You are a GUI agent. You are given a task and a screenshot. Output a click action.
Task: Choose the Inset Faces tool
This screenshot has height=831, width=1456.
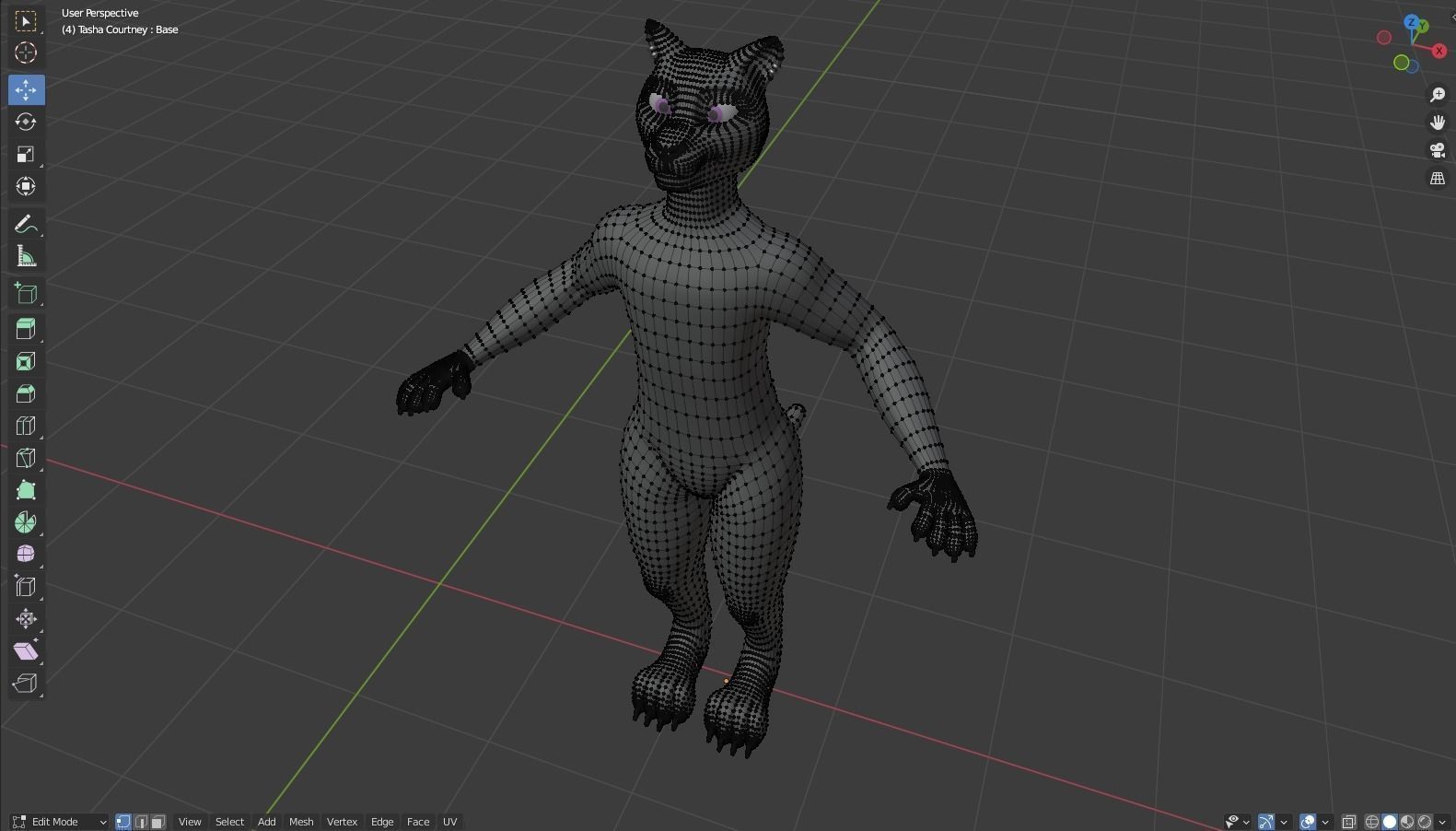click(26, 361)
